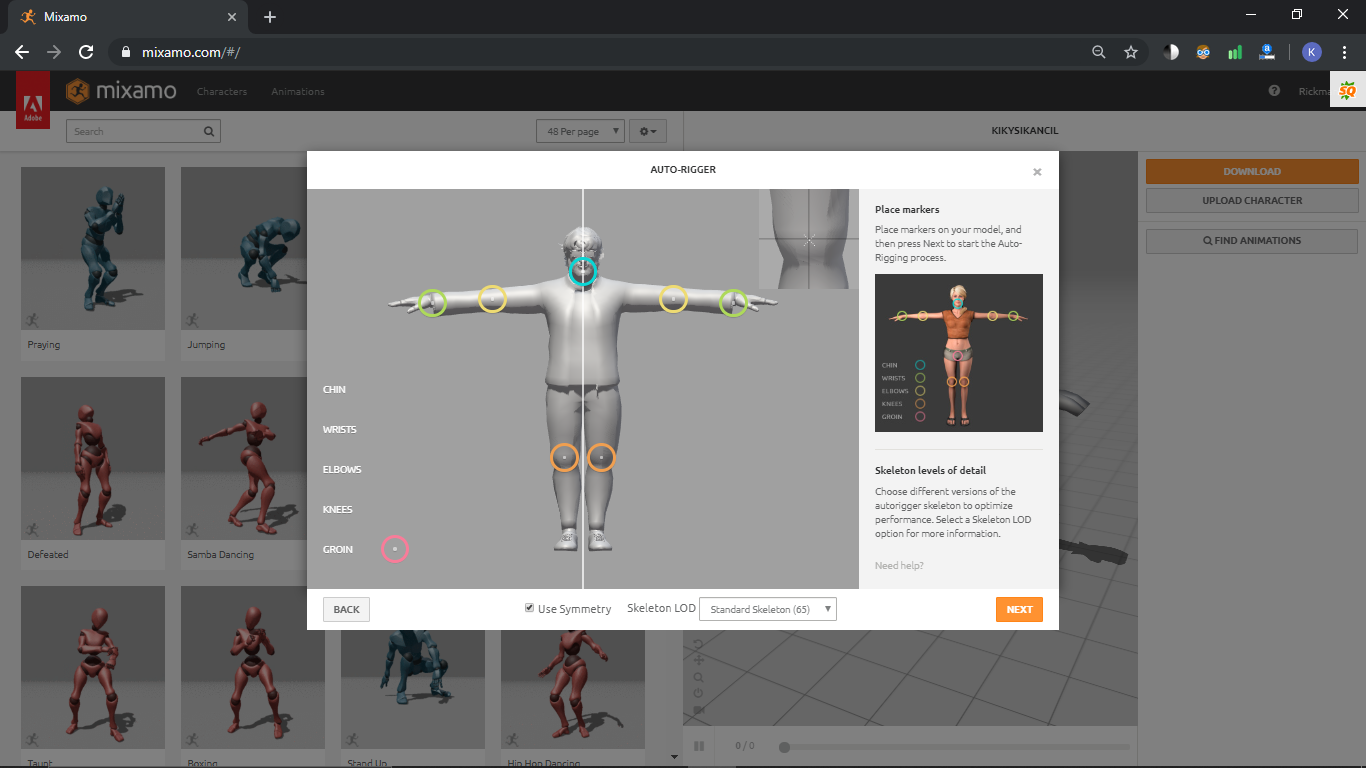The width and height of the screenshot is (1366, 768).
Task: Click the example rig reference image
Action: [959, 353]
